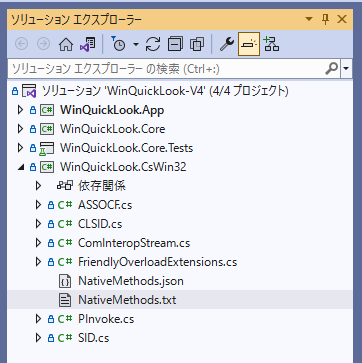Click the C# file icon of ComInteropStream.cs
This screenshot has height=363, width=362.
click(x=65, y=243)
